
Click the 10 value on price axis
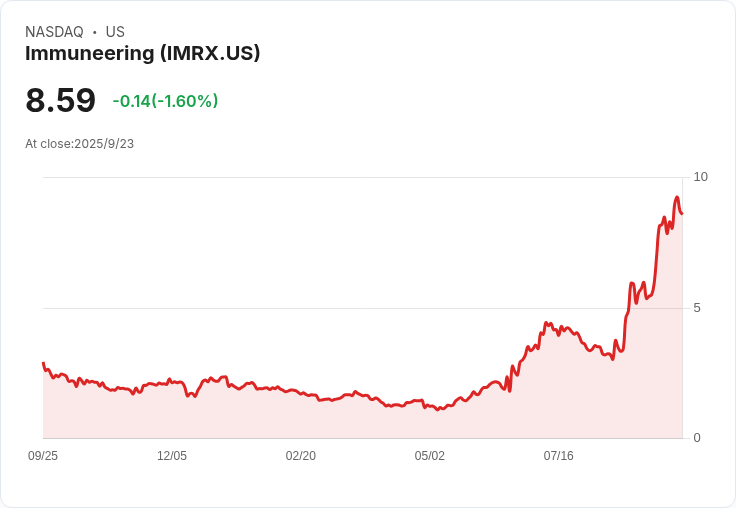click(x=700, y=177)
